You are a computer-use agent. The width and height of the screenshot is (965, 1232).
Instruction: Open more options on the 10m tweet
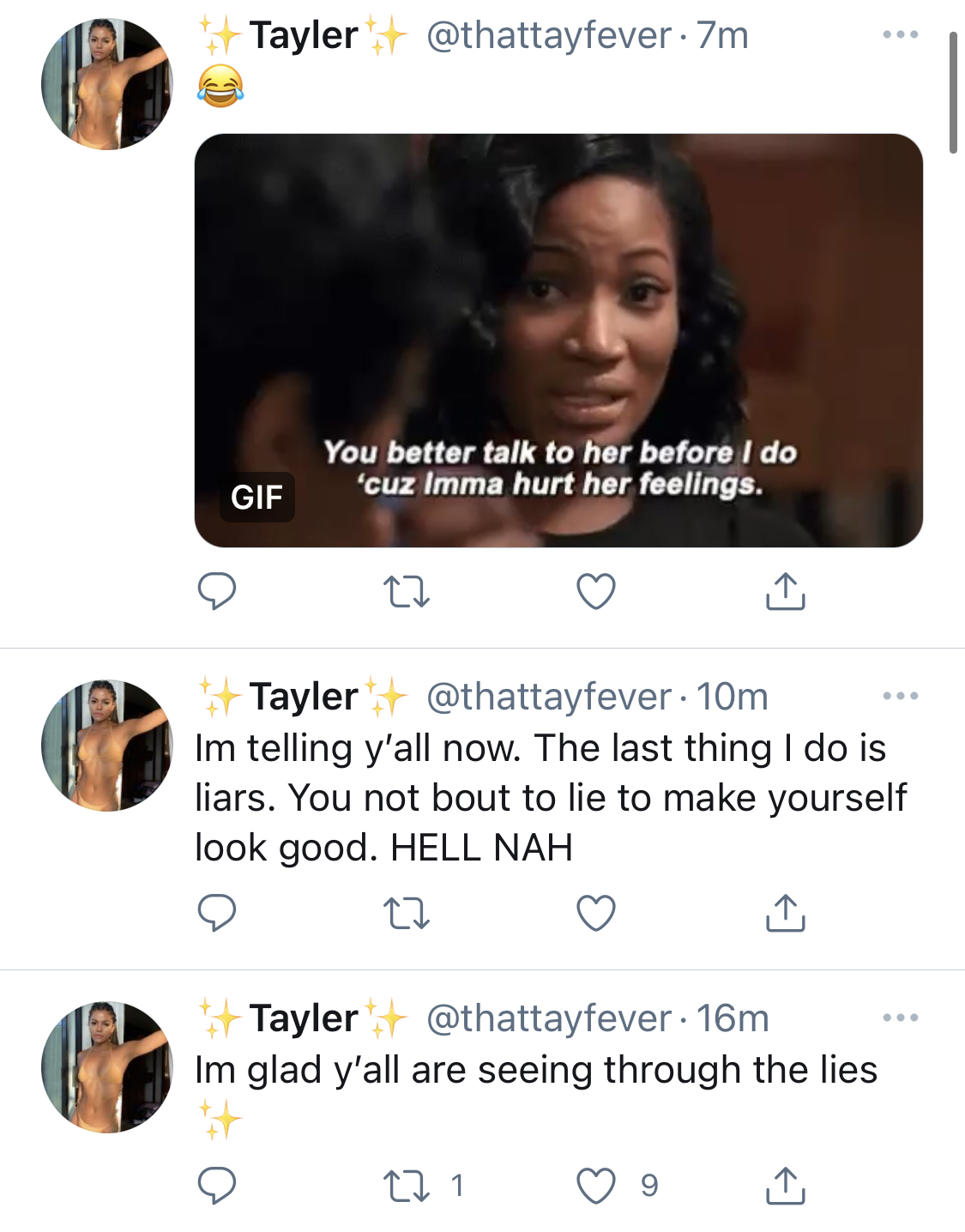(x=901, y=696)
